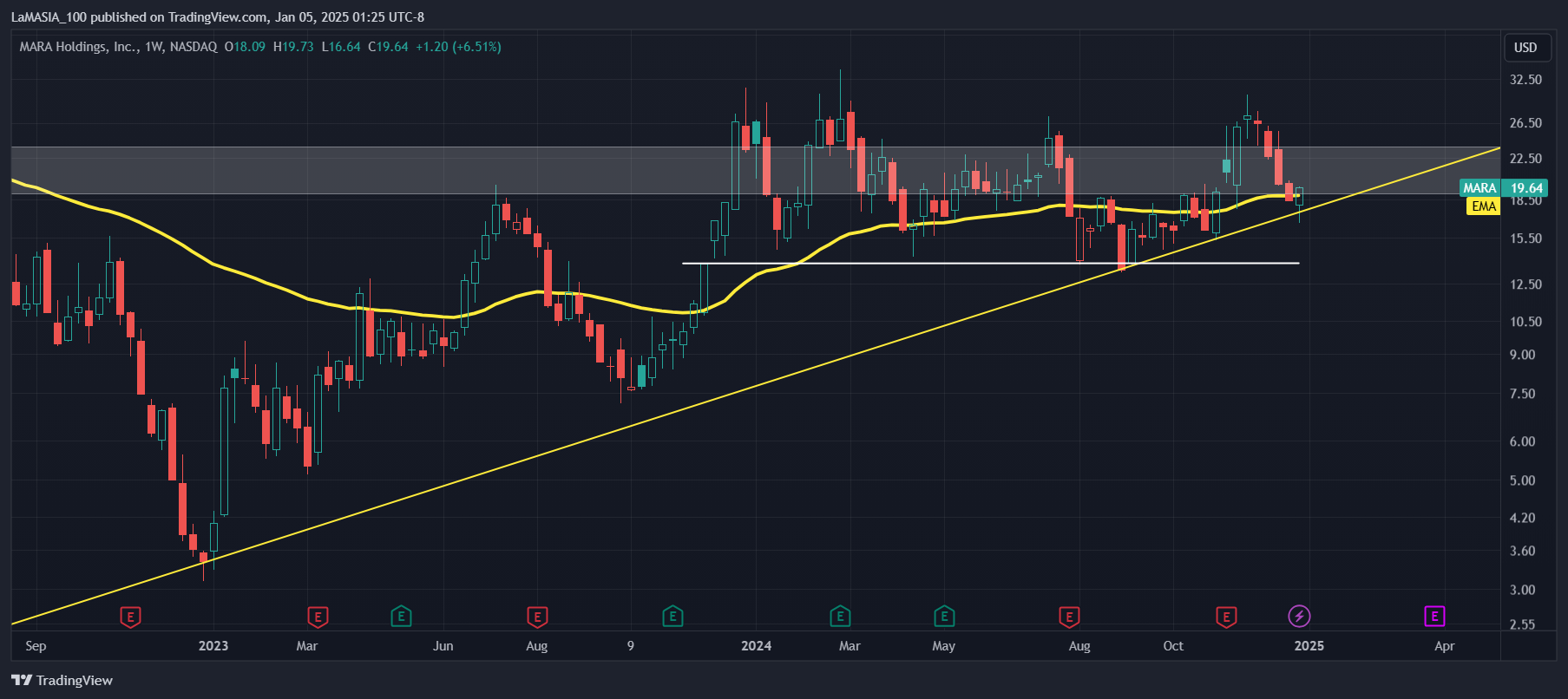Click the 6.00 price axis label
Image resolution: width=1568 pixels, height=699 pixels.
[x=1522, y=441]
